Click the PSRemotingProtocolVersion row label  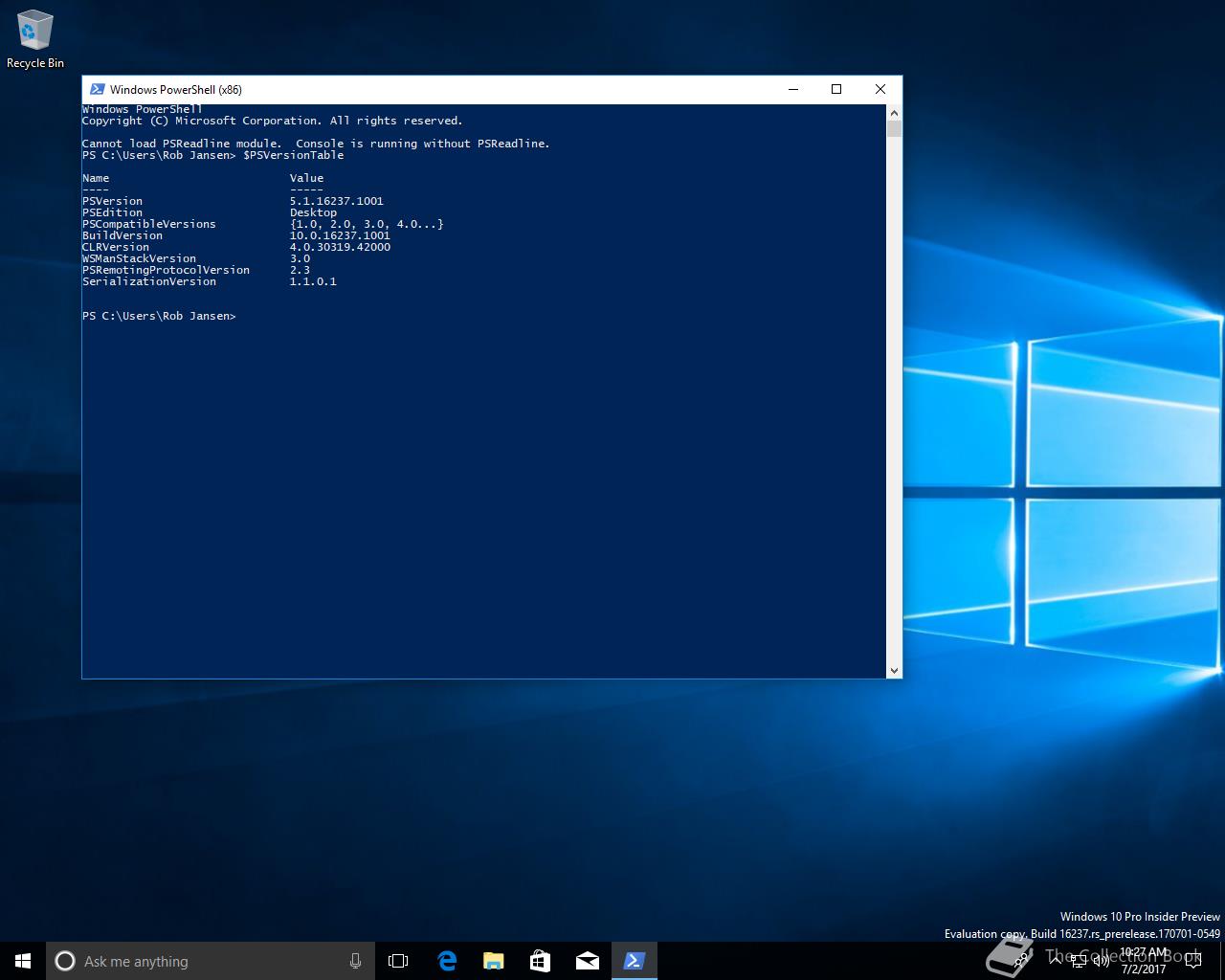[166, 270]
